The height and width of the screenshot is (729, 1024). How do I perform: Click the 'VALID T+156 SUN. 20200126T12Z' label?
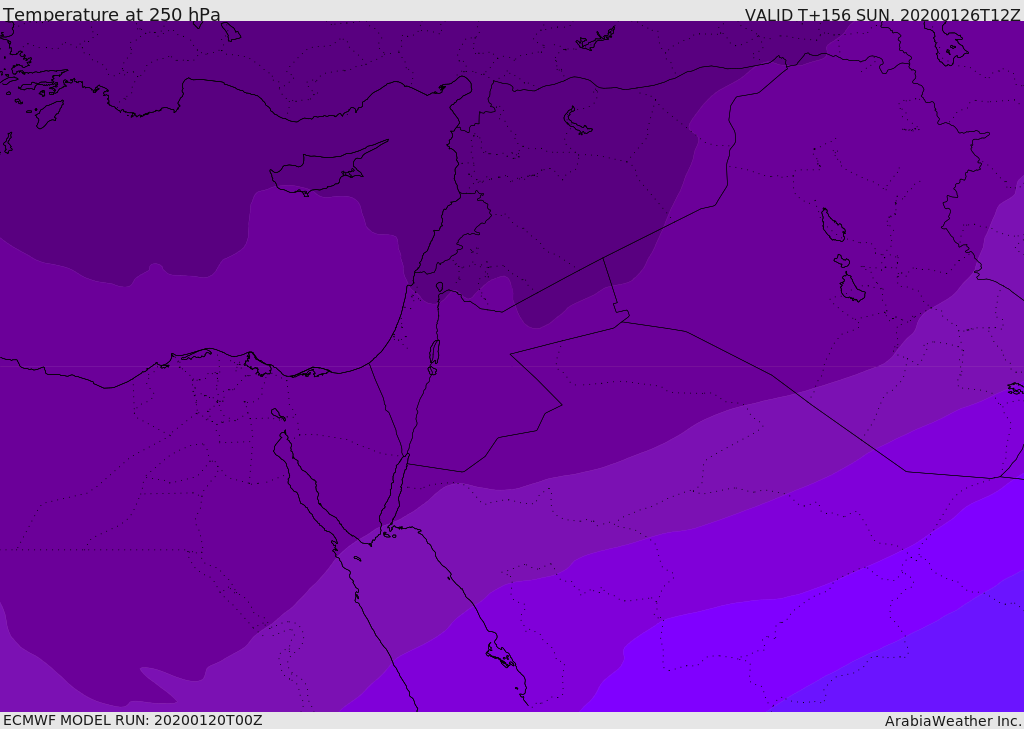[x=882, y=14]
